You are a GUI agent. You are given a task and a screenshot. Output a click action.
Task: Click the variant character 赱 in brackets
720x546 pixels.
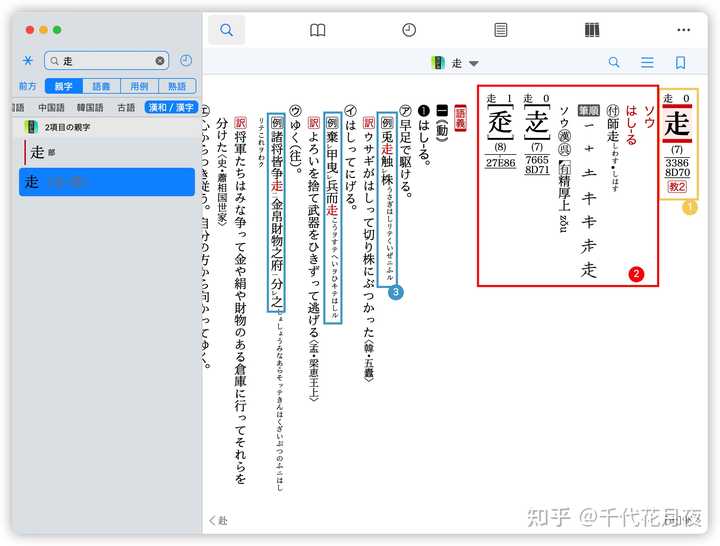(537, 123)
